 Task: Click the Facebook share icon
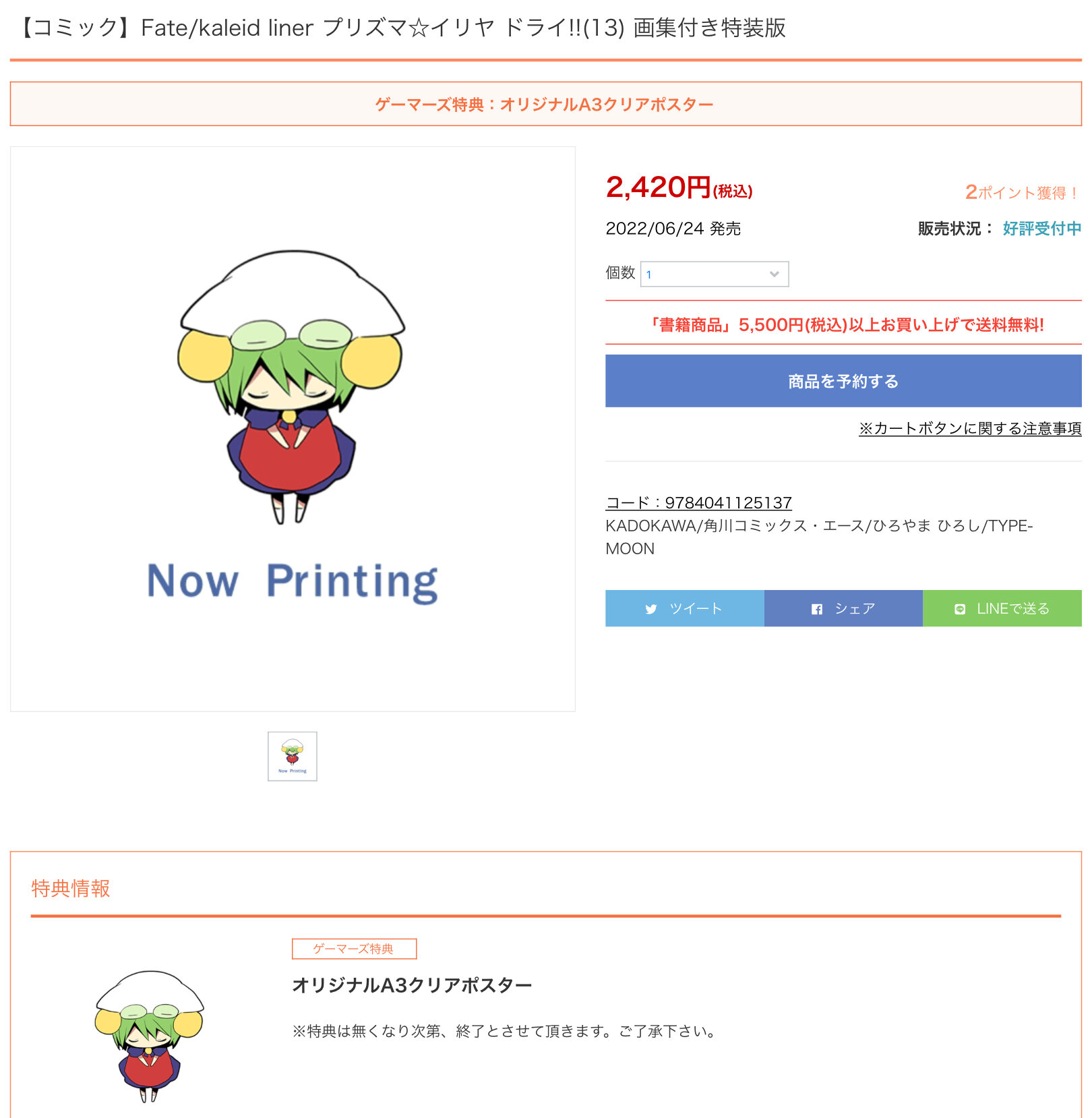[x=816, y=609]
